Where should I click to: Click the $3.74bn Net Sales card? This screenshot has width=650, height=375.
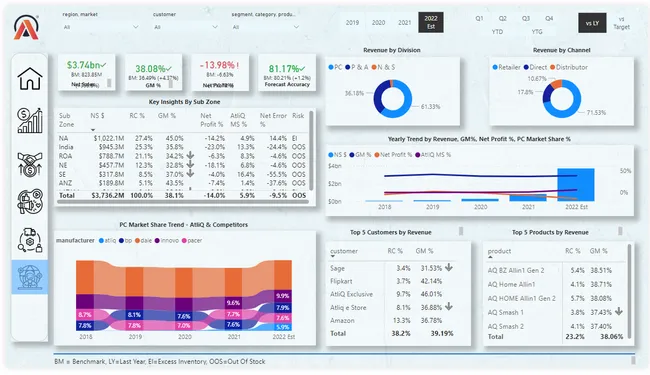(x=86, y=72)
